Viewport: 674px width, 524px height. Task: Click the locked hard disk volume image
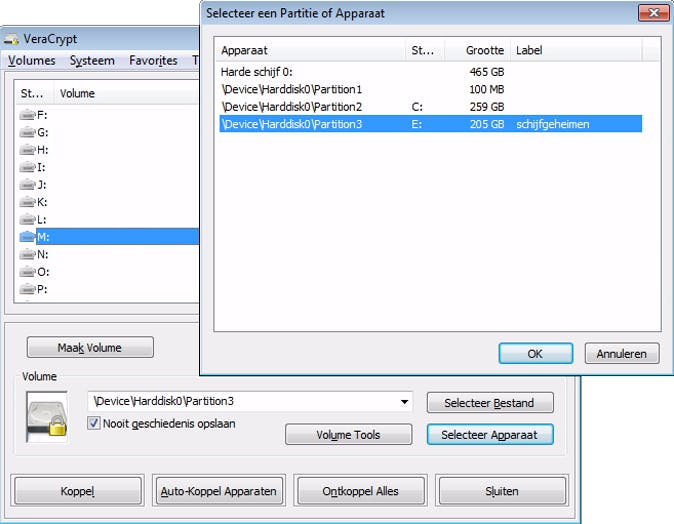coord(47,417)
